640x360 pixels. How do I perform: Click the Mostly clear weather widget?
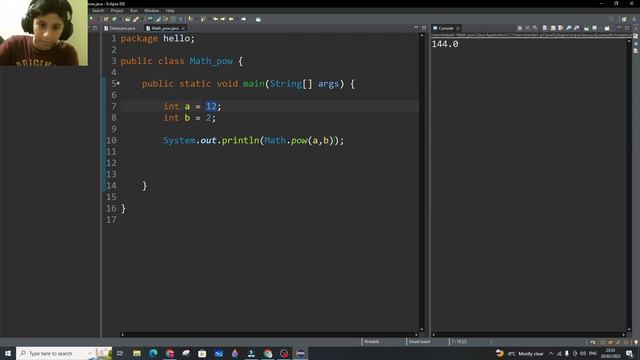(x=520, y=353)
